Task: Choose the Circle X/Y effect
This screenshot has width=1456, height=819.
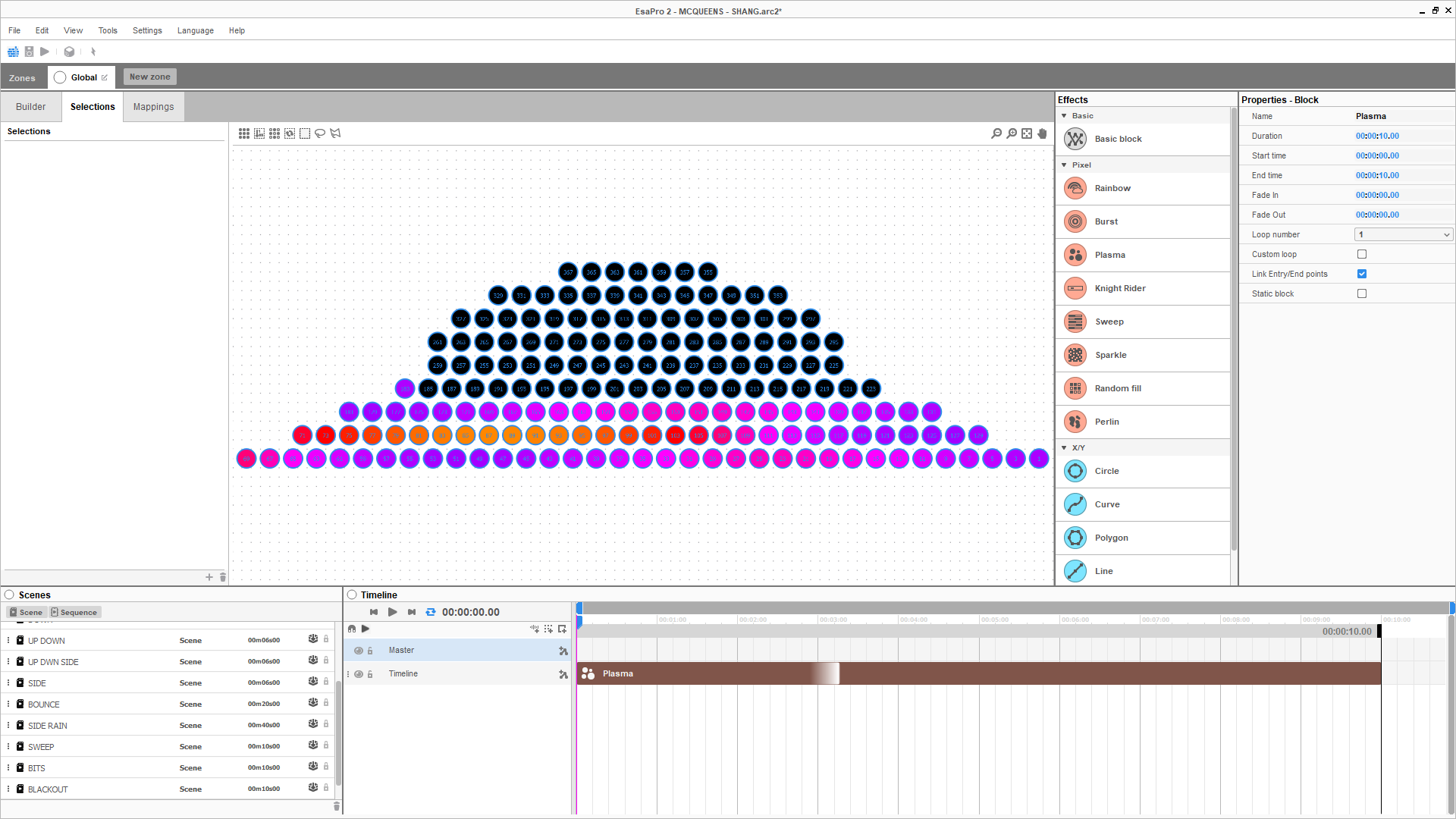Action: (x=1142, y=472)
